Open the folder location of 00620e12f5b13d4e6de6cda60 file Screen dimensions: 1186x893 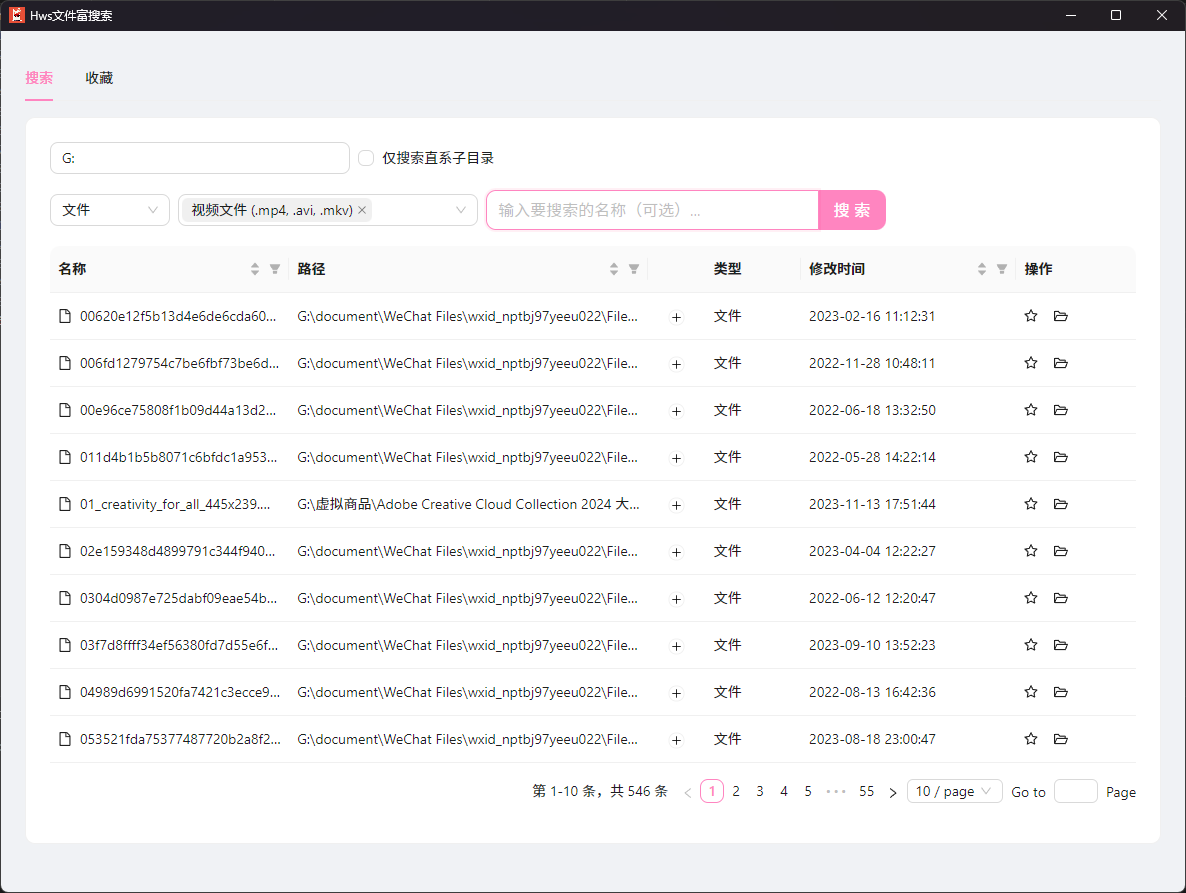(x=1060, y=316)
